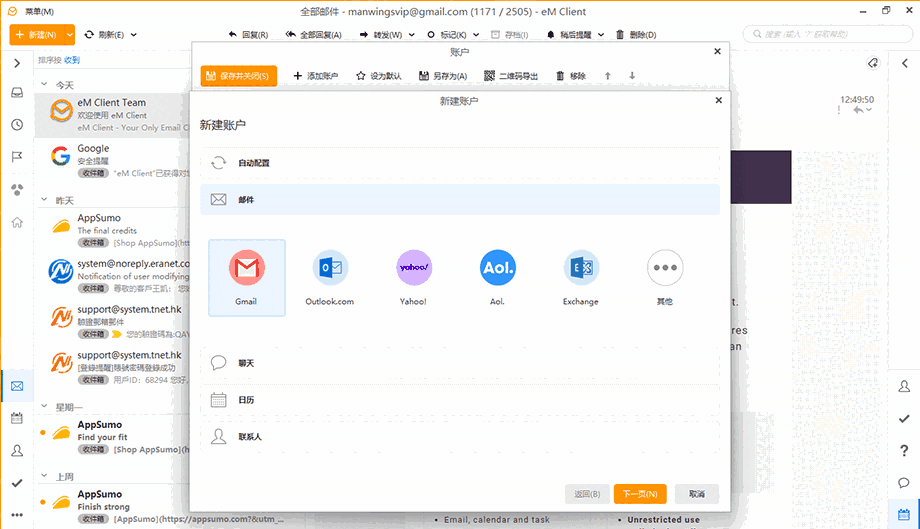The height and width of the screenshot is (529, 920).
Task: Collapse the 星期一 Monday group
Action: [44, 406]
